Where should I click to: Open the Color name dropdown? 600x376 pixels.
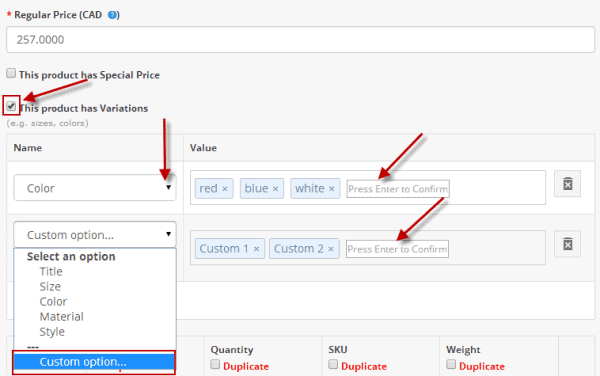click(95, 188)
